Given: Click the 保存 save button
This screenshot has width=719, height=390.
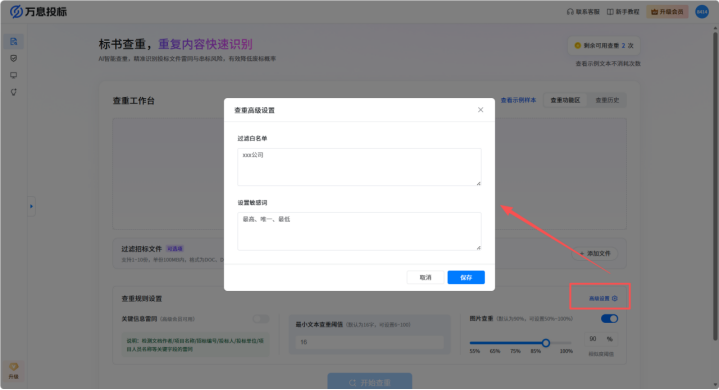Looking at the screenshot, I should [466, 277].
